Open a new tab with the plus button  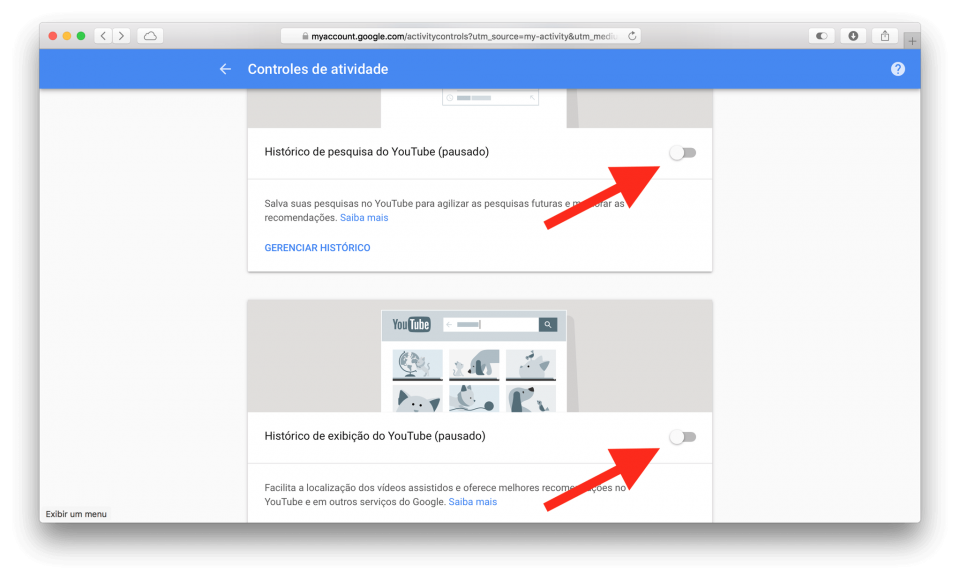click(911, 39)
